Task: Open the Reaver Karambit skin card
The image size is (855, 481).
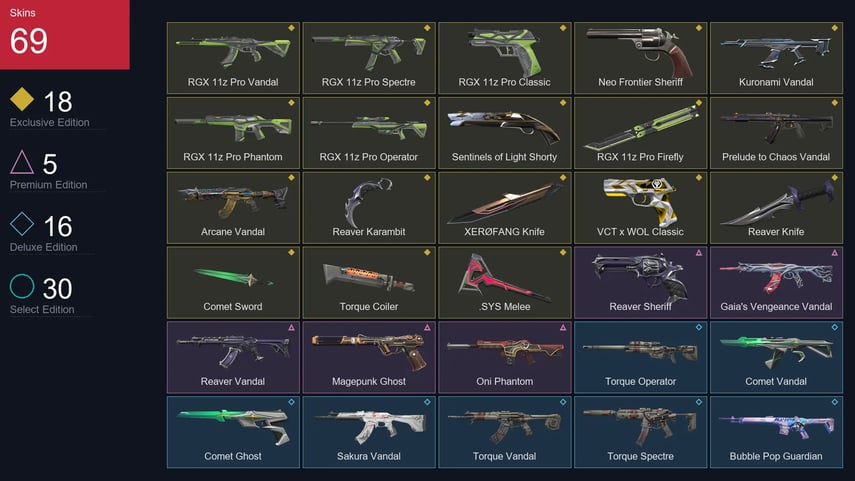Action: click(369, 208)
